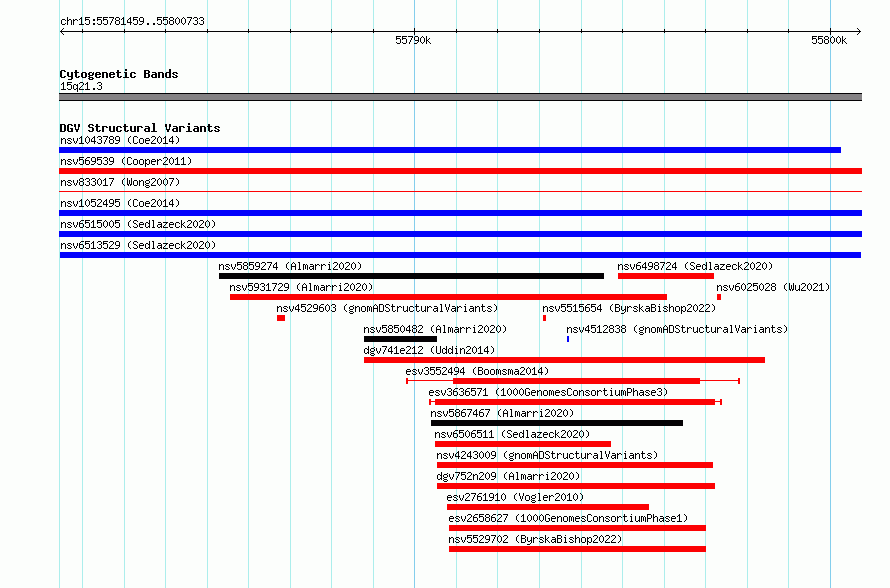Open nsv4512838 (gnomADStructuralVariants) label
Viewport: 890px width, 588px height.
point(677,329)
